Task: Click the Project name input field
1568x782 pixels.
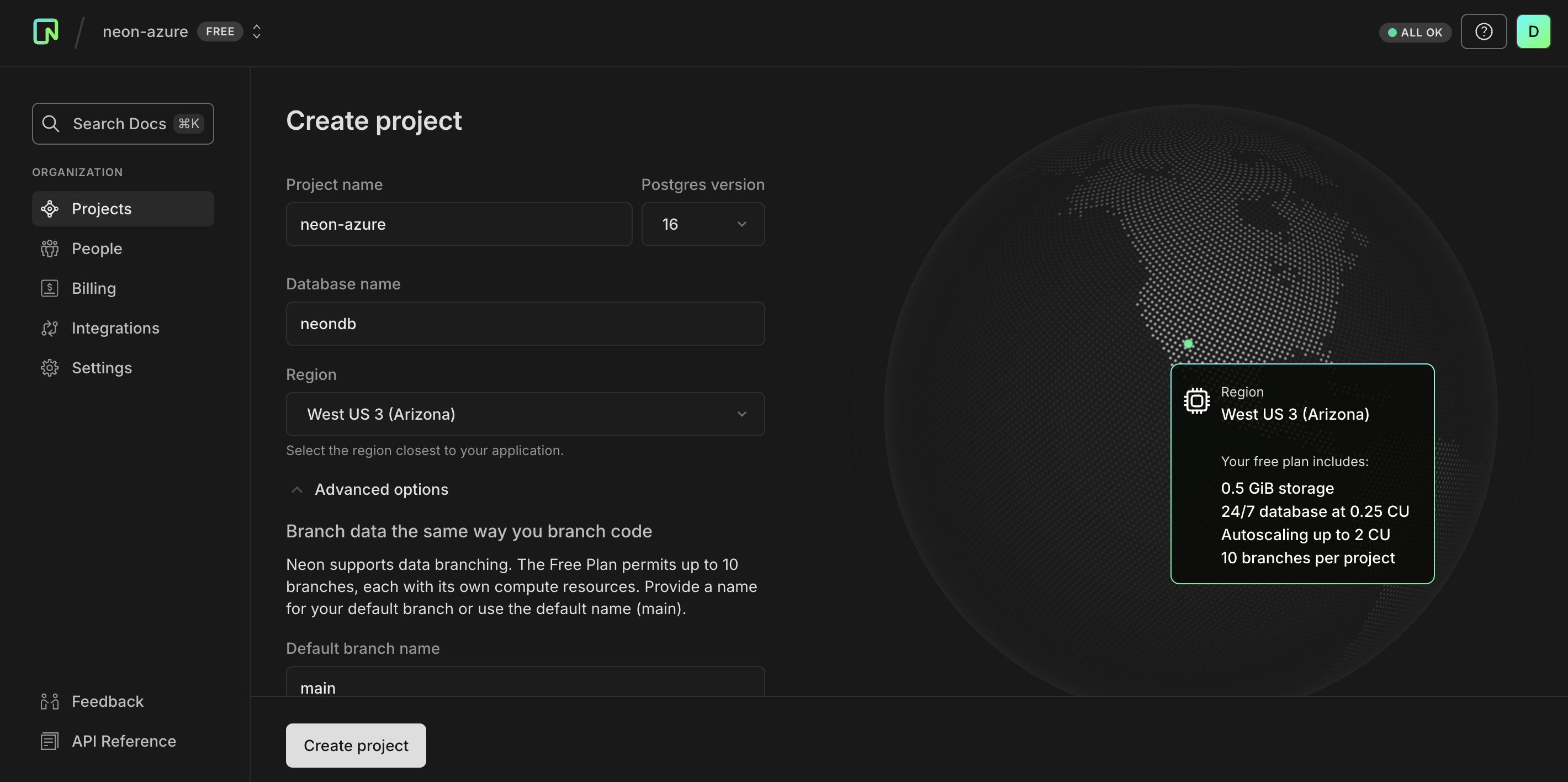Action: (458, 224)
